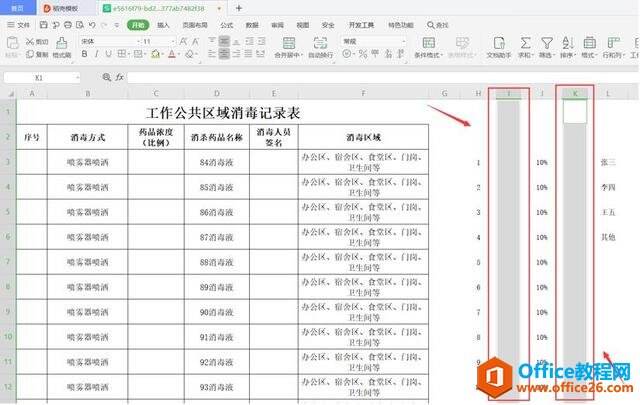Click the Filter funnel icon

(x=547, y=41)
